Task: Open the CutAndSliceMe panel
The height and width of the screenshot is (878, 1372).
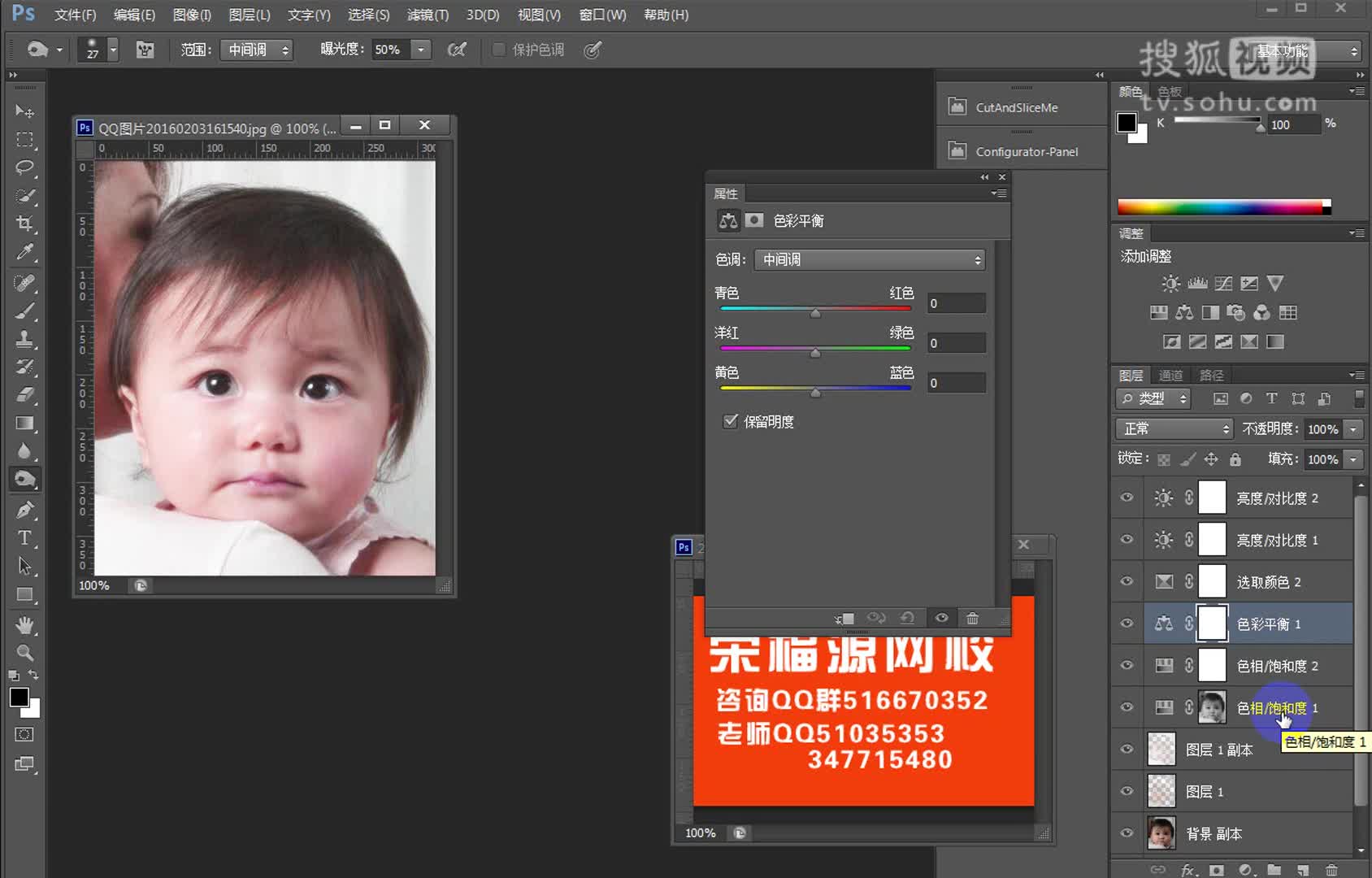Action: pos(1017,107)
